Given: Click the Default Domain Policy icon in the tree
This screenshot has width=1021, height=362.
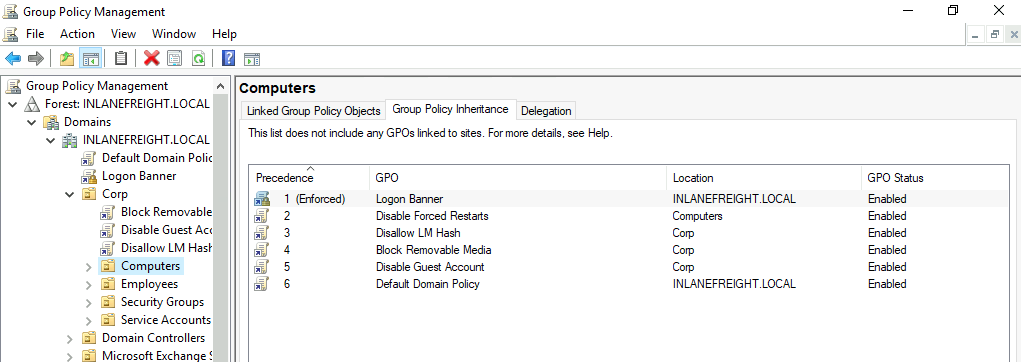Looking at the screenshot, I should (89, 158).
